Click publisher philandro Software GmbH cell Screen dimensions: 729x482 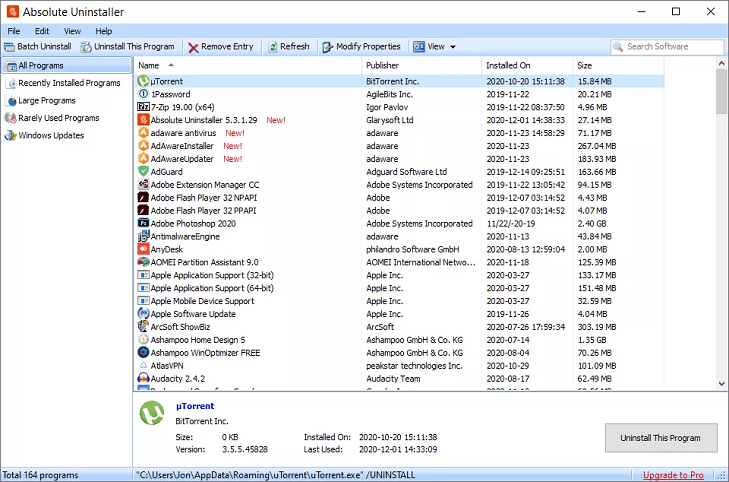(x=412, y=250)
